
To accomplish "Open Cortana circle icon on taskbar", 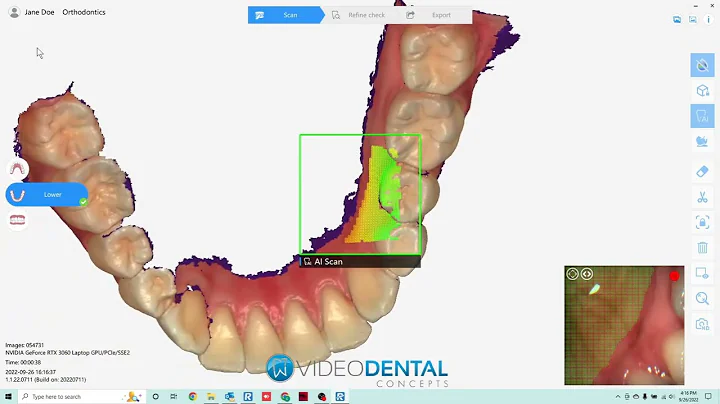I will click(x=156, y=396).
